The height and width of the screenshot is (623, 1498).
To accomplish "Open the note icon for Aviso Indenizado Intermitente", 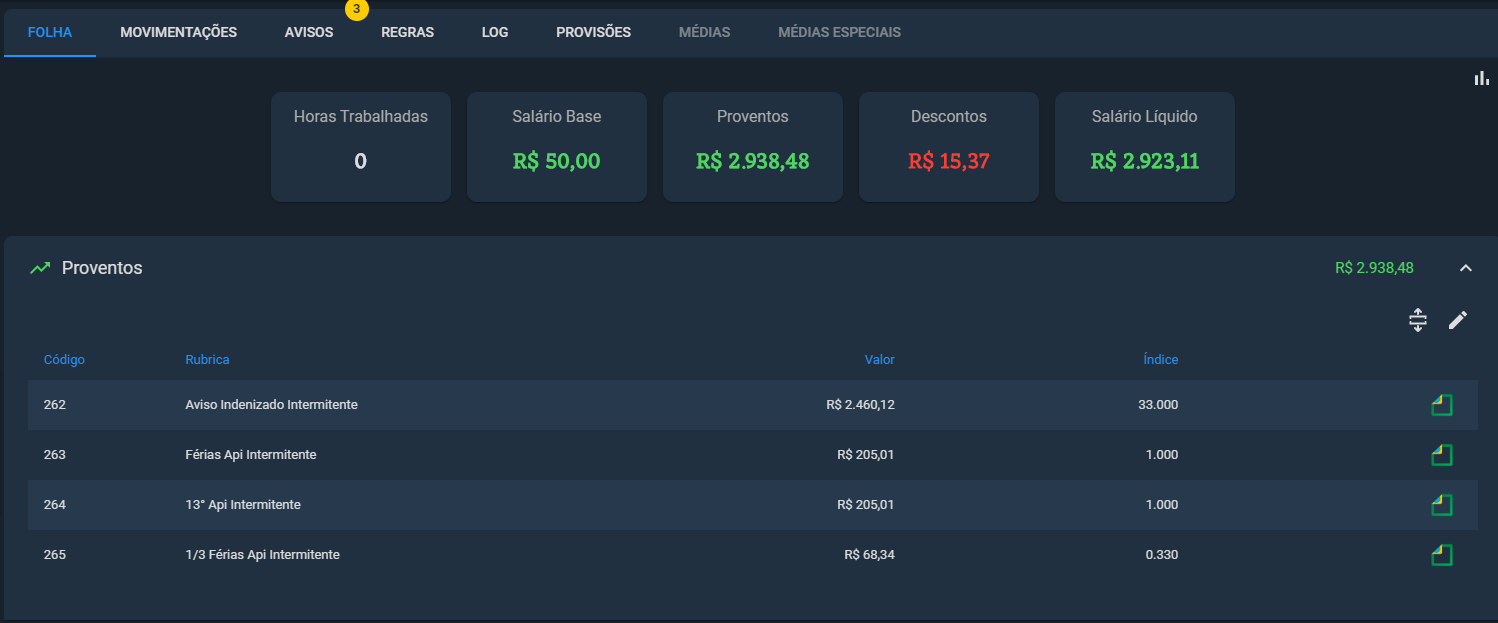I will click(1441, 405).
